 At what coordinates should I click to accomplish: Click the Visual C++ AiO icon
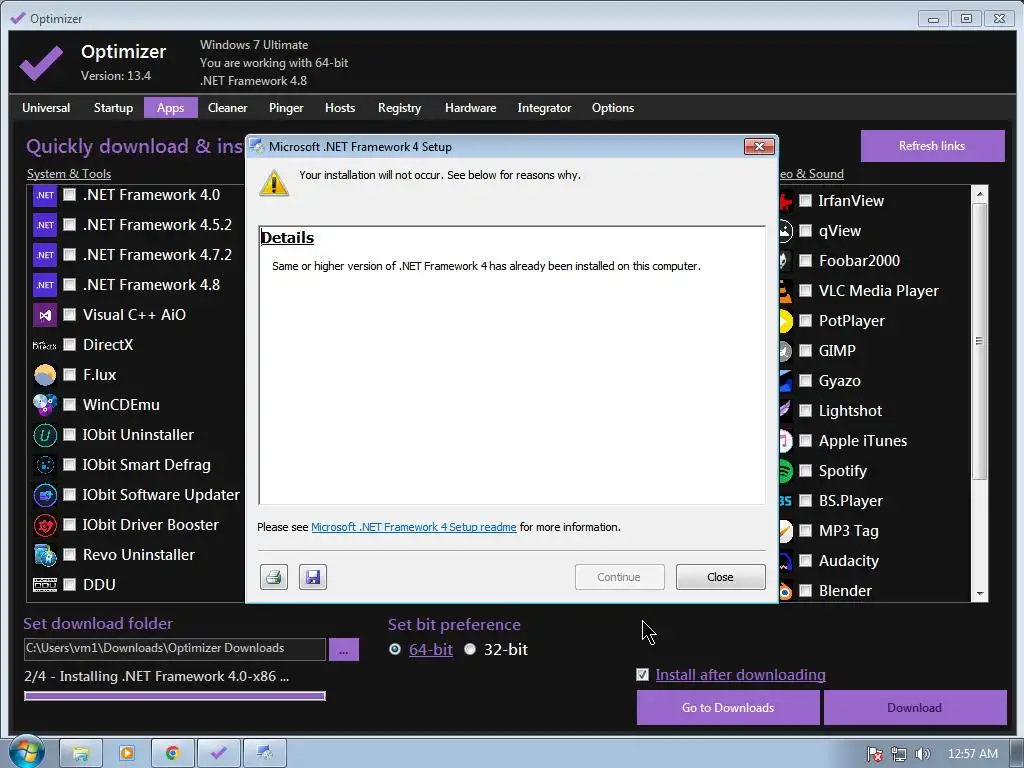45,315
